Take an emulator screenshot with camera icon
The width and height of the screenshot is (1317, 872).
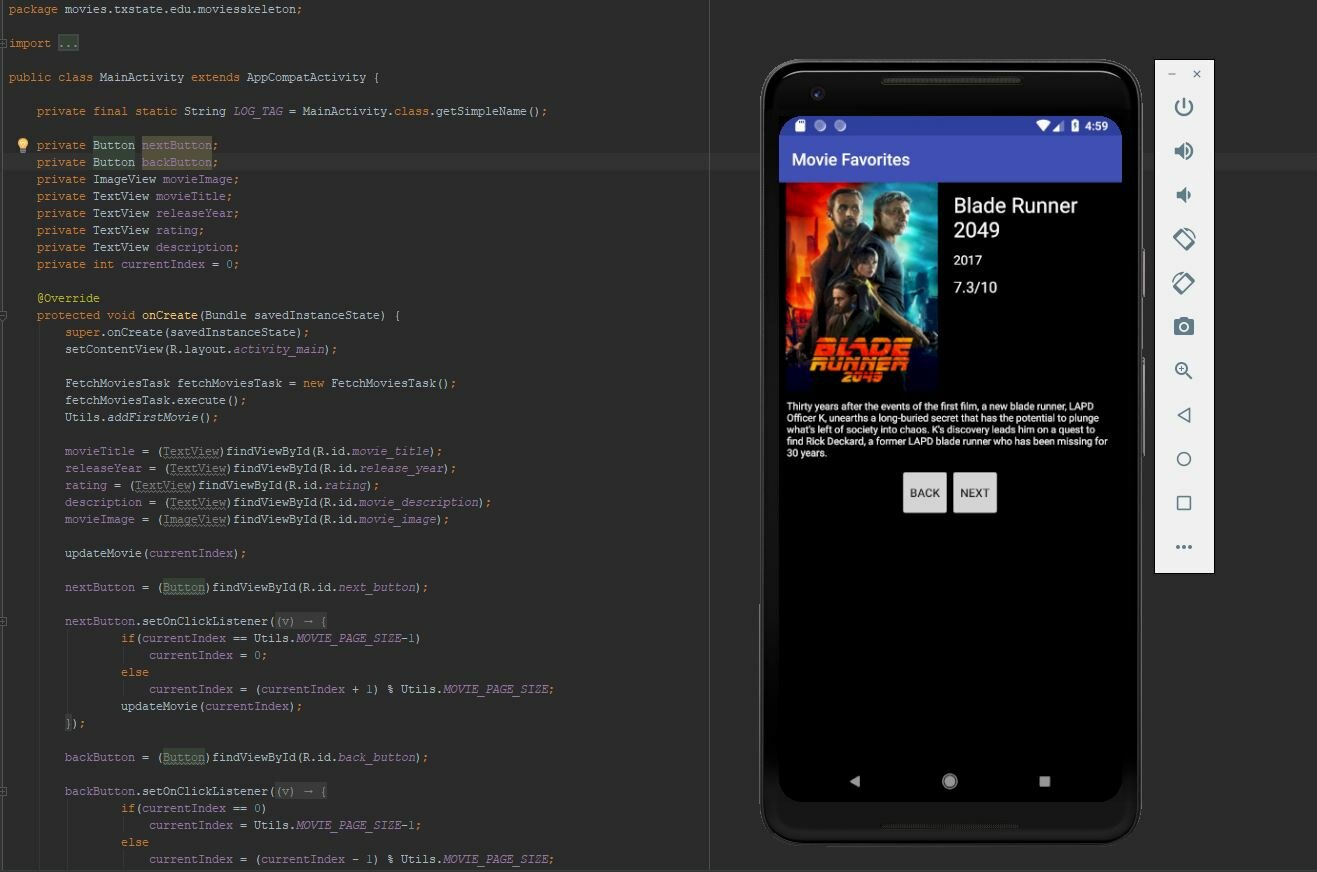pyautogui.click(x=1184, y=327)
